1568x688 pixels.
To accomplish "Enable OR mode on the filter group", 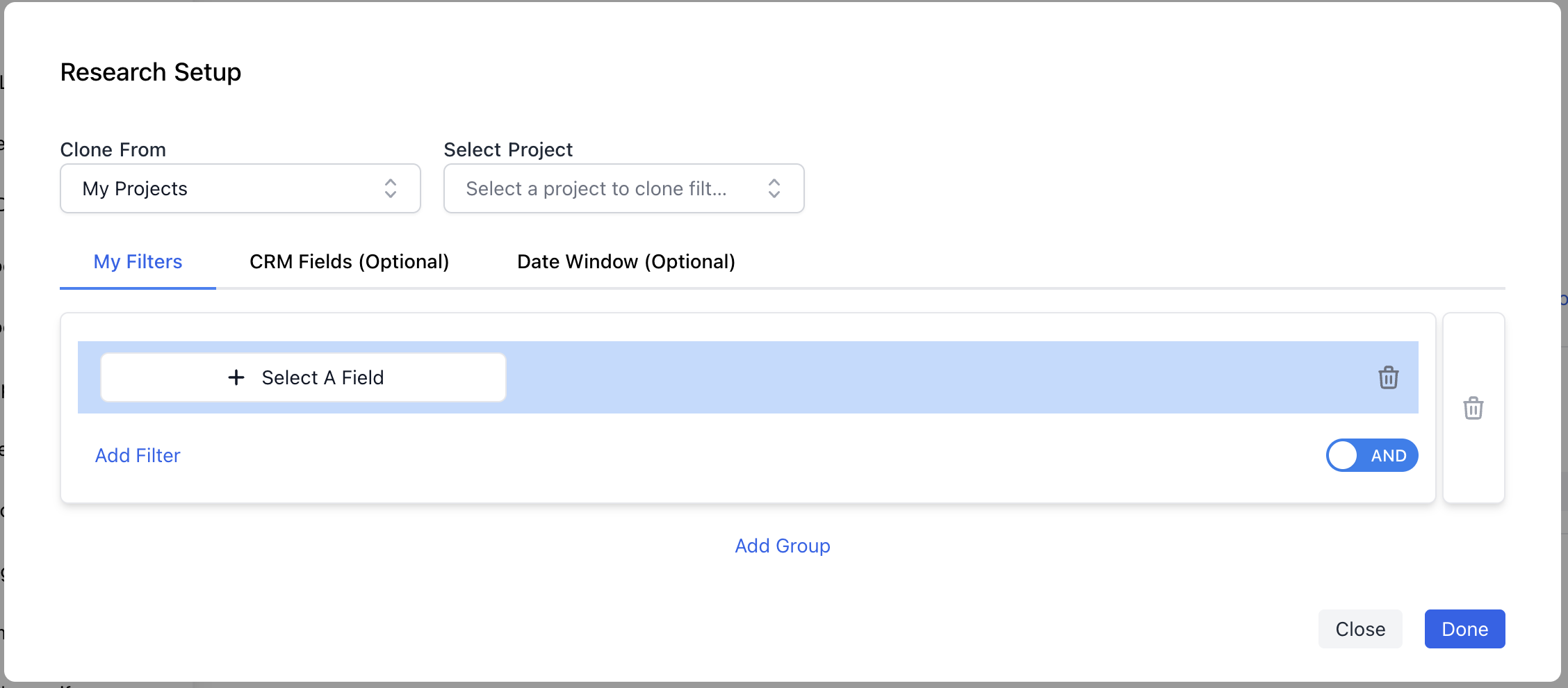I will tap(1372, 455).
